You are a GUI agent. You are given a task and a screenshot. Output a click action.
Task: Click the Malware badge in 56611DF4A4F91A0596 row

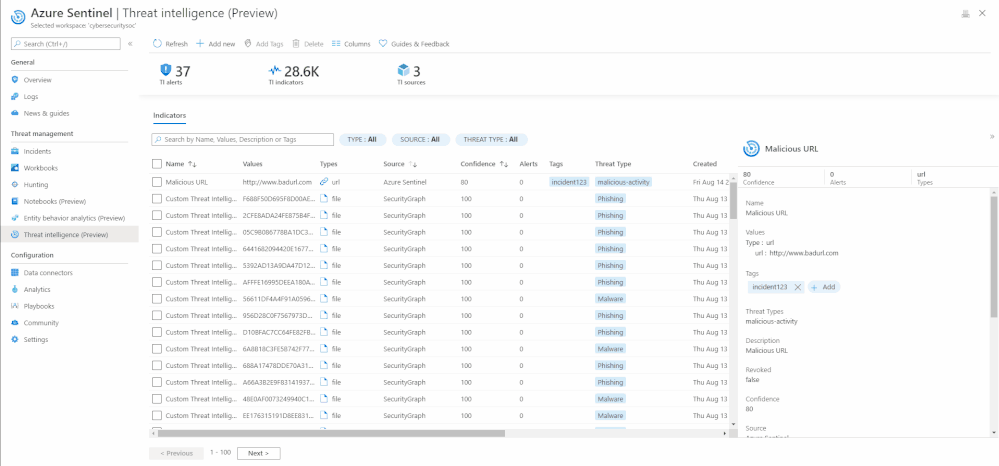coord(610,299)
